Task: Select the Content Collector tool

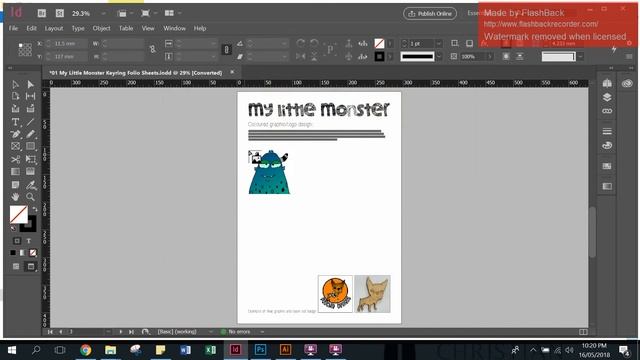Action: coord(16,109)
